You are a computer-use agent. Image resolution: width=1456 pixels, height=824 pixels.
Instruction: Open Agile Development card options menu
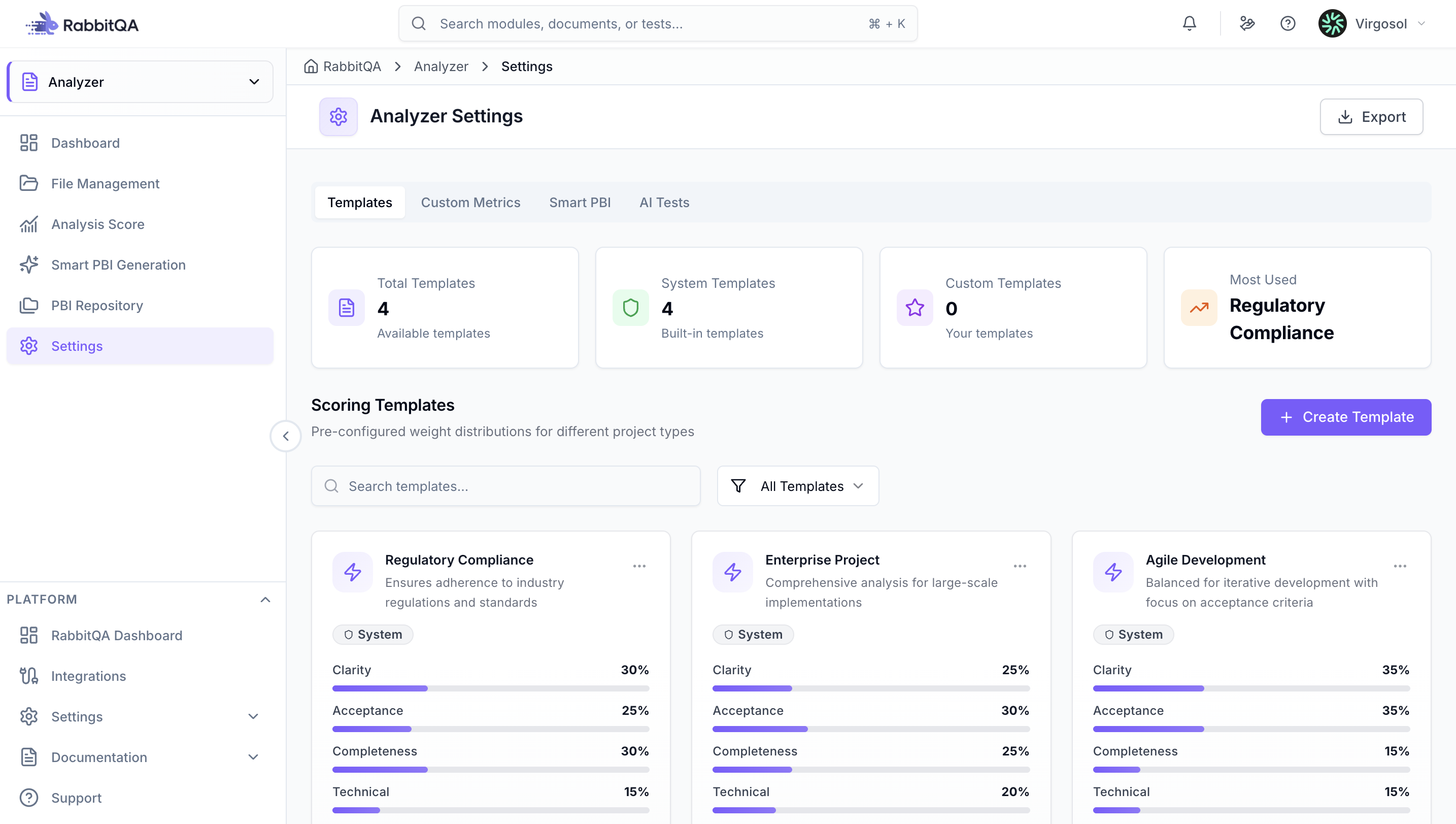pos(1400,566)
